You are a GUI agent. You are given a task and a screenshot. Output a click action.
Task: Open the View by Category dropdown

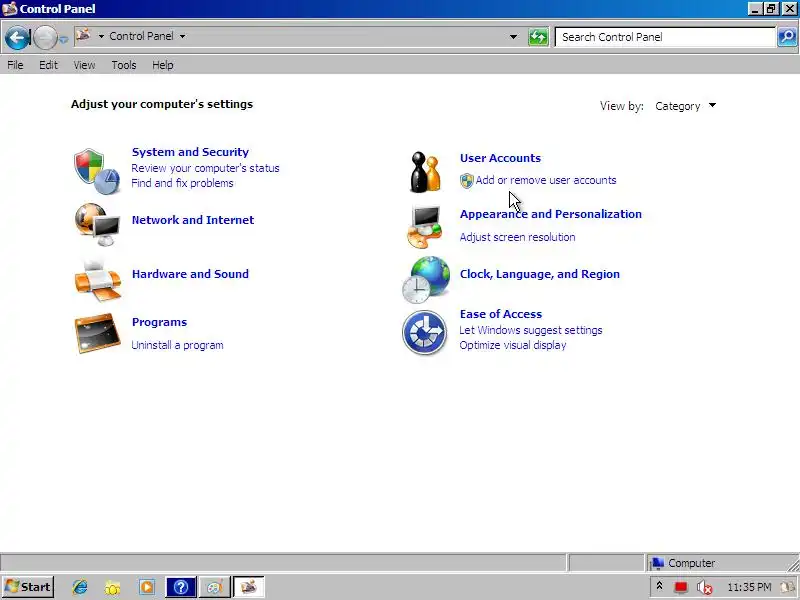pyautogui.click(x=685, y=106)
